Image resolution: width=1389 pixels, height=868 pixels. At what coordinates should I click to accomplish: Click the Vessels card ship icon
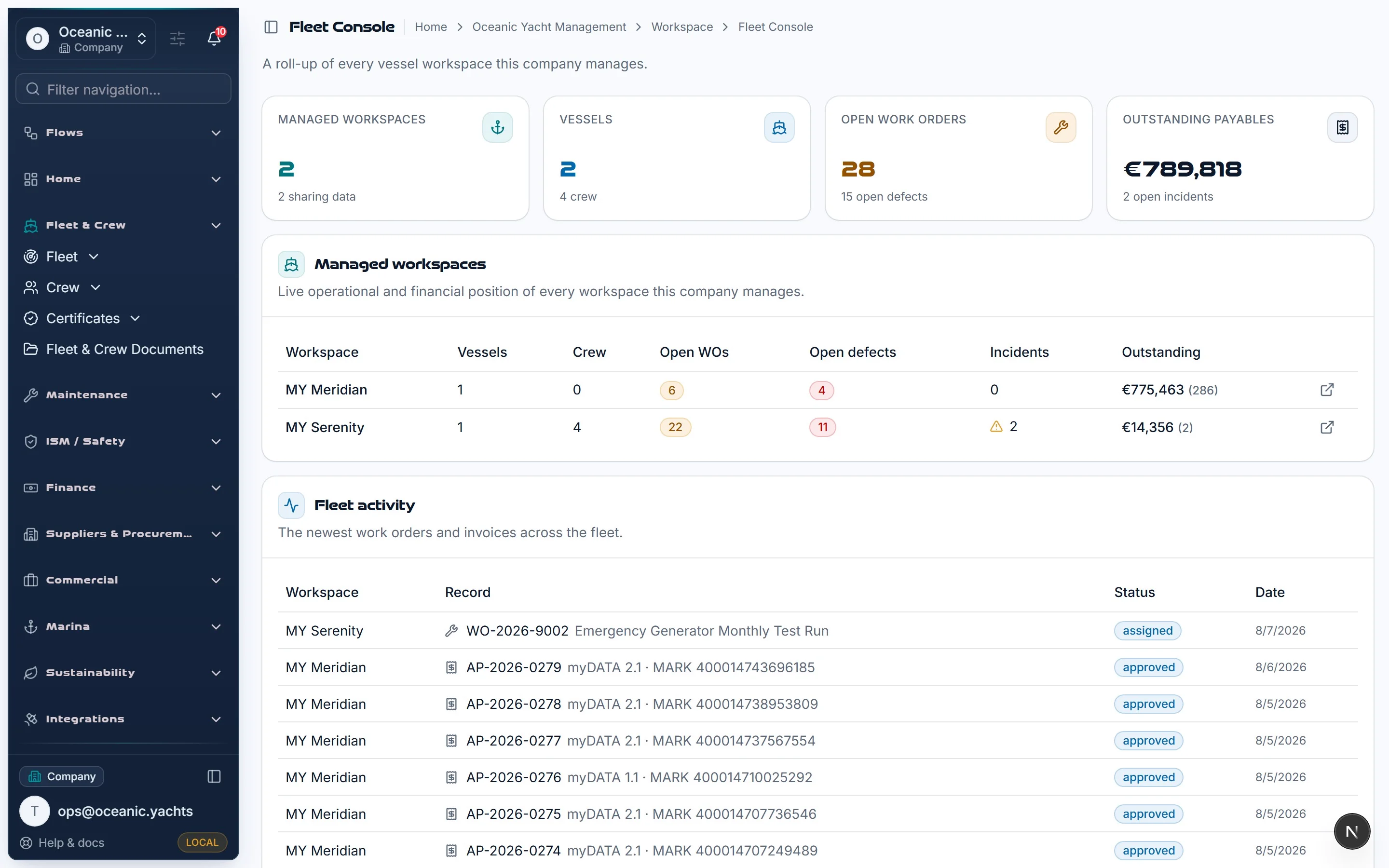pyautogui.click(x=779, y=127)
